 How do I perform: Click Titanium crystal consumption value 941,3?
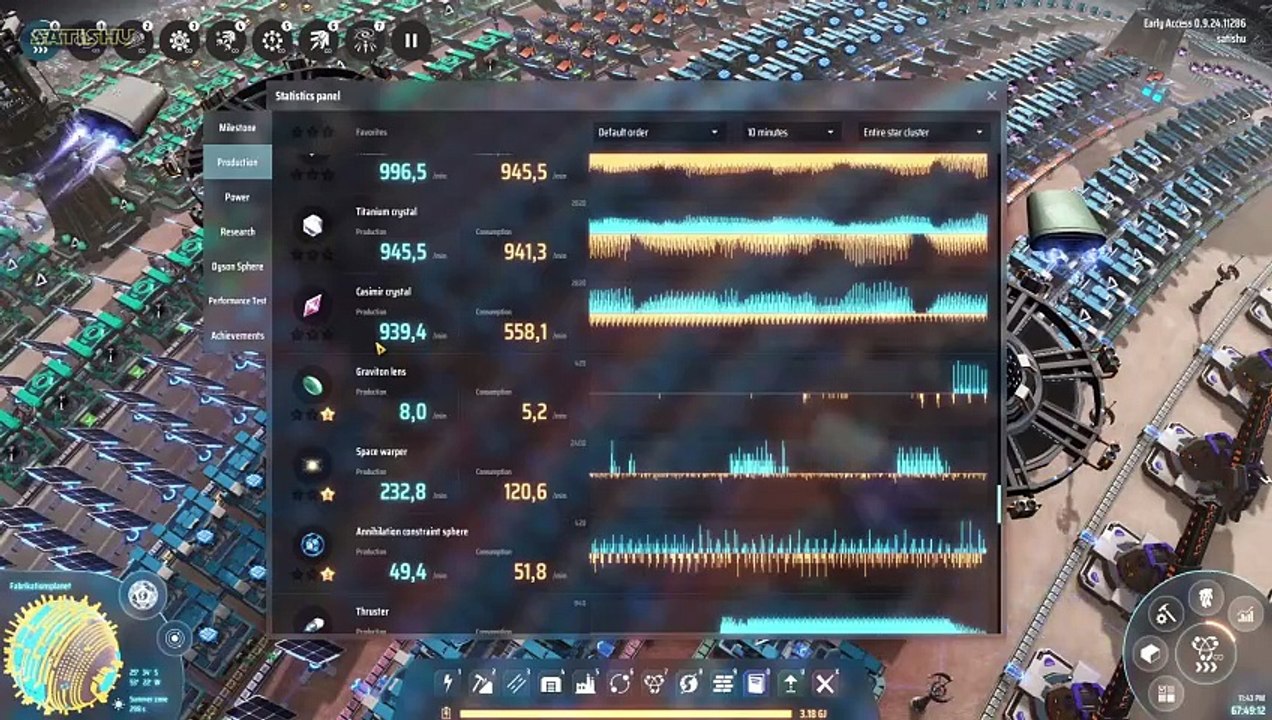click(524, 252)
